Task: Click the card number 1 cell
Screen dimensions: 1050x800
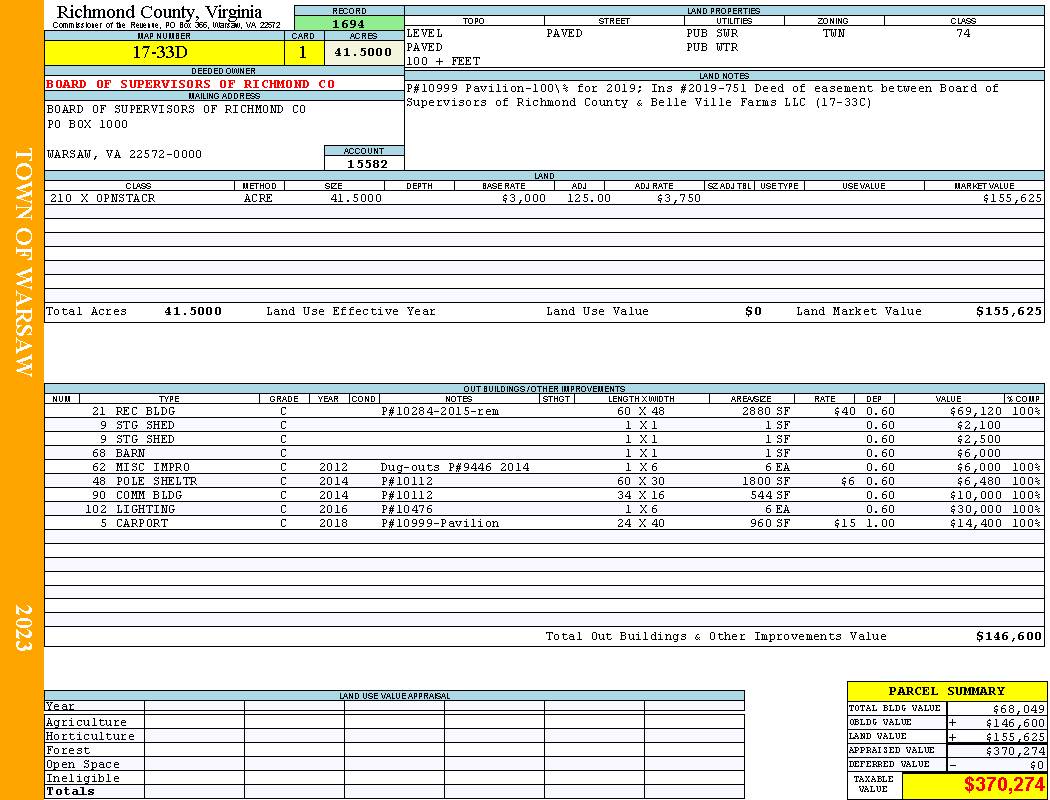Action: pos(304,53)
